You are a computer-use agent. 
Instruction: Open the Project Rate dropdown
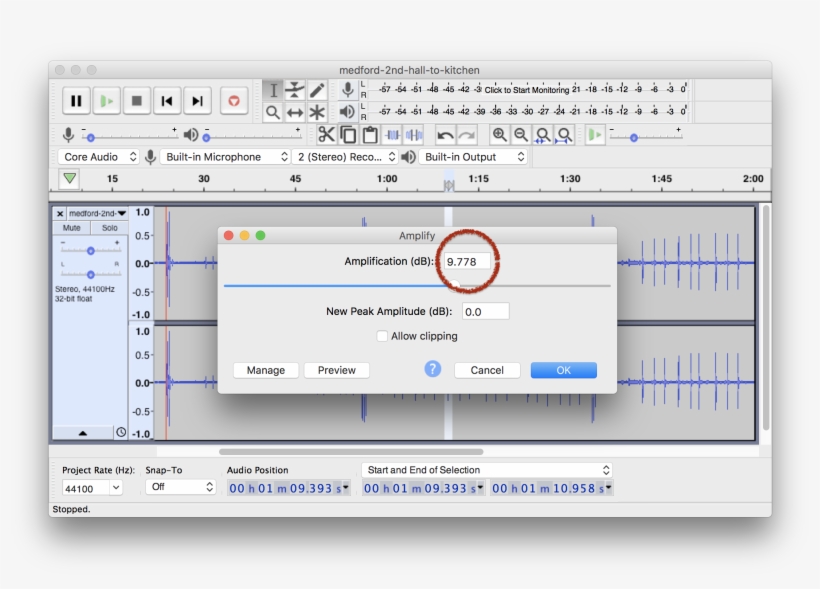91,488
